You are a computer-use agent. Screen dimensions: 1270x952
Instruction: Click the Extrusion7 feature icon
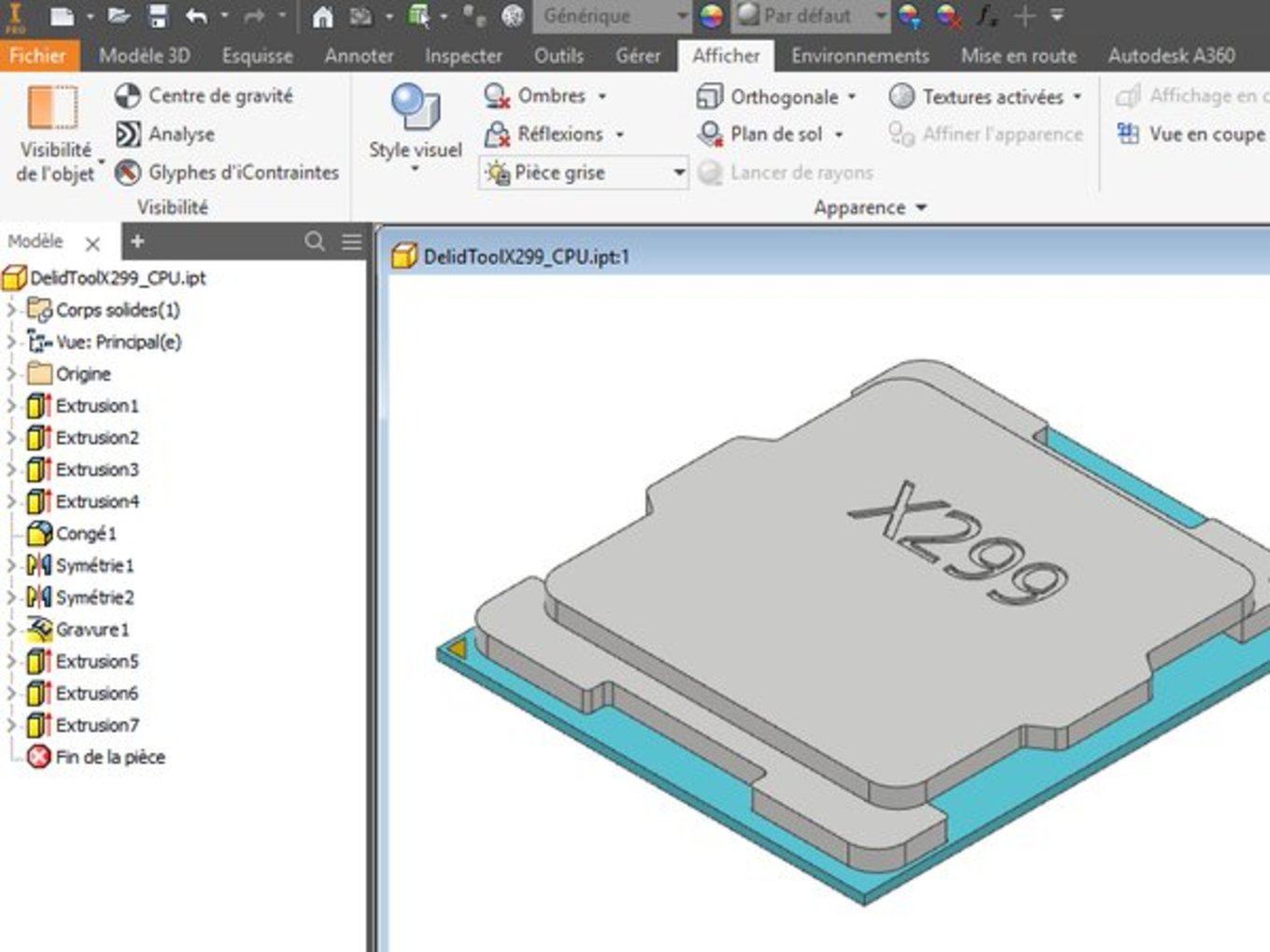pyautogui.click(x=39, y=725)
